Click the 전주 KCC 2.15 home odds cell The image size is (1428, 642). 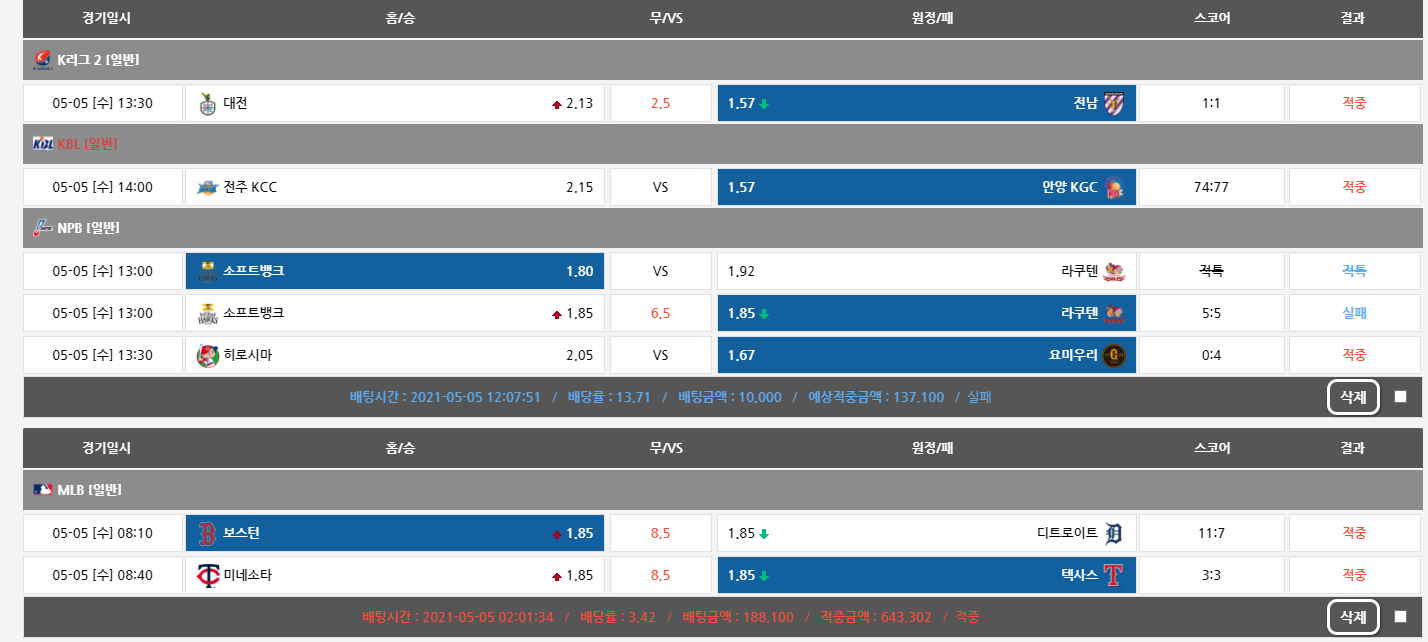(x=395, y=187)
